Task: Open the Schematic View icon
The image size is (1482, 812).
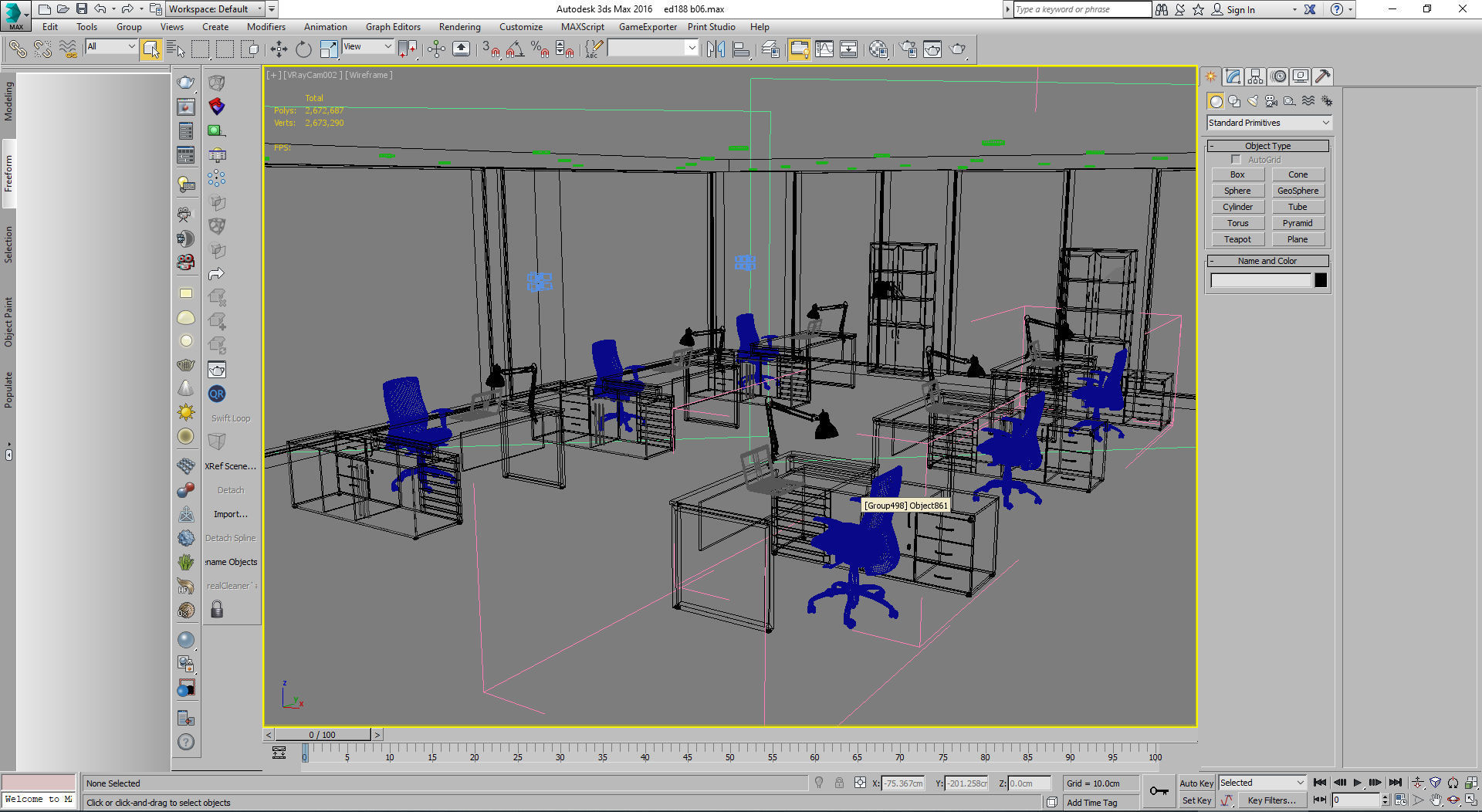Action: tap(848, 49)
